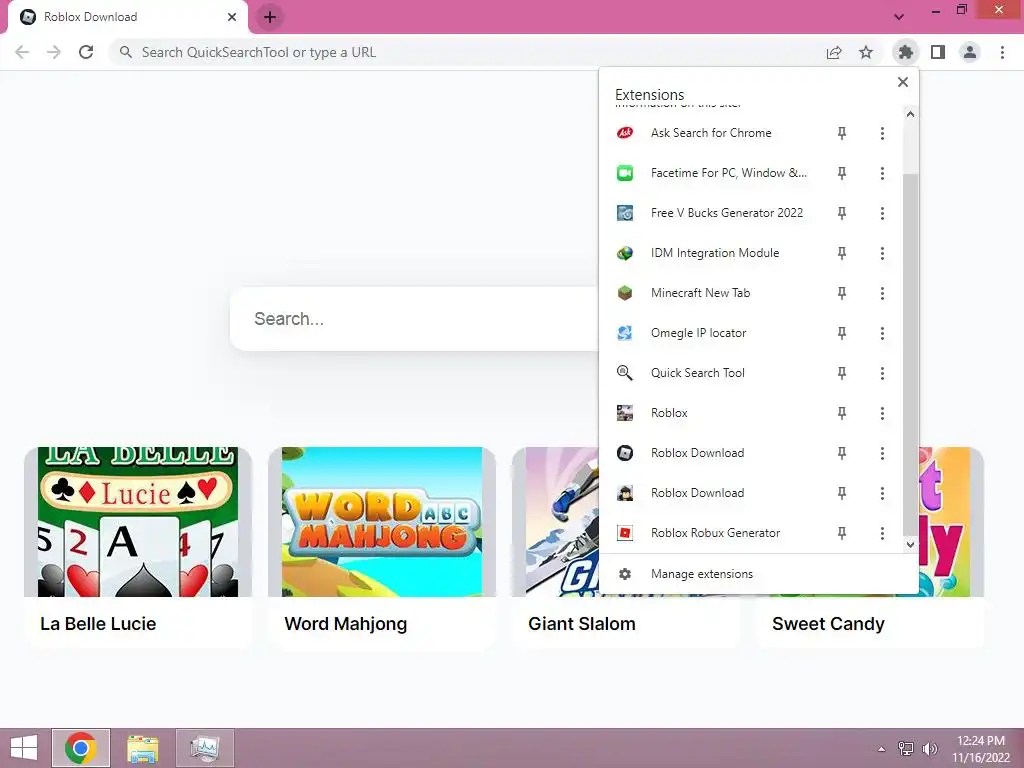
Task: Click the Ask Search for Chrome extension icon
Action: [625, 133]
